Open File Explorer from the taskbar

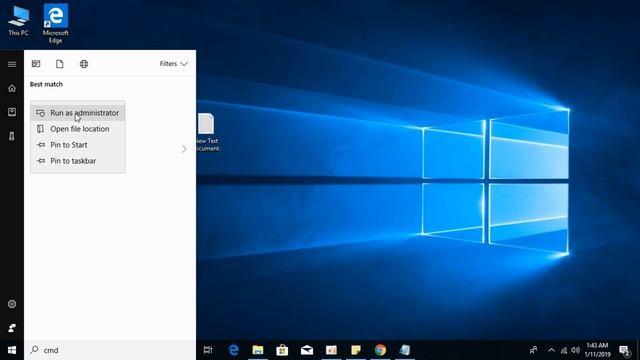tap(258, 350)
